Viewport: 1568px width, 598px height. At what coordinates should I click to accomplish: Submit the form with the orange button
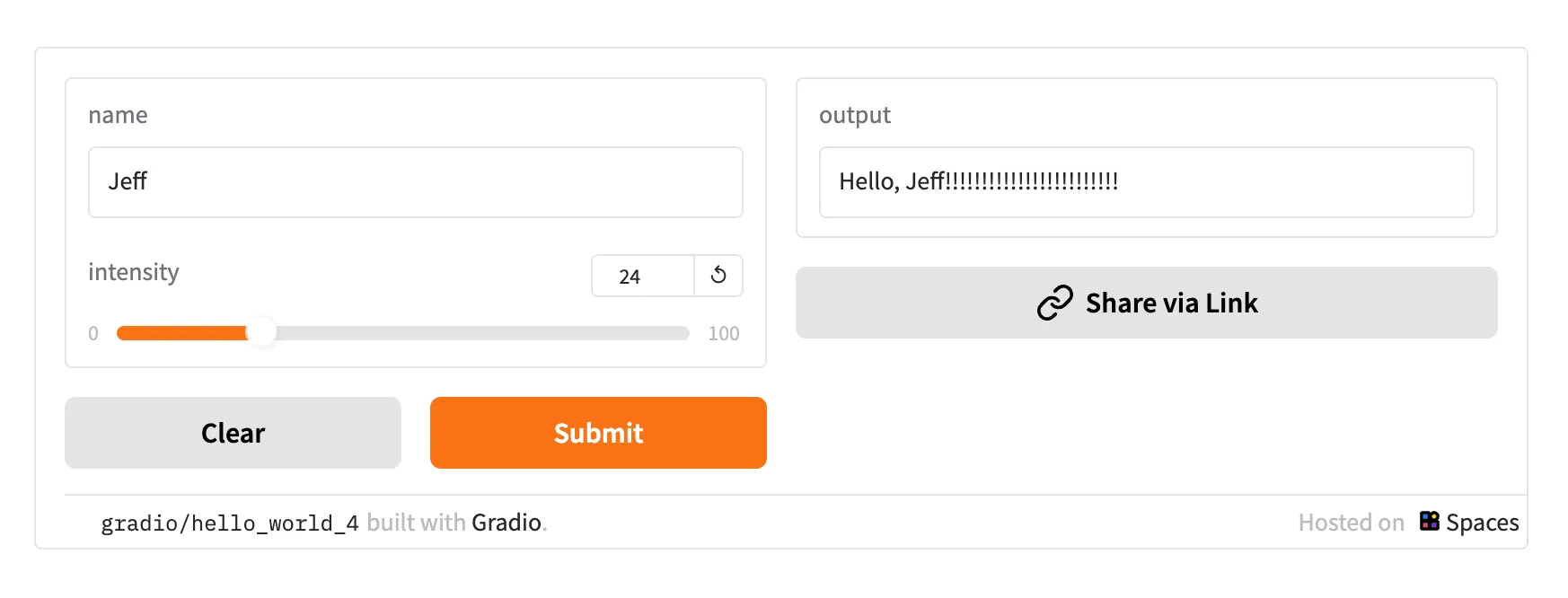coord(598,433)
